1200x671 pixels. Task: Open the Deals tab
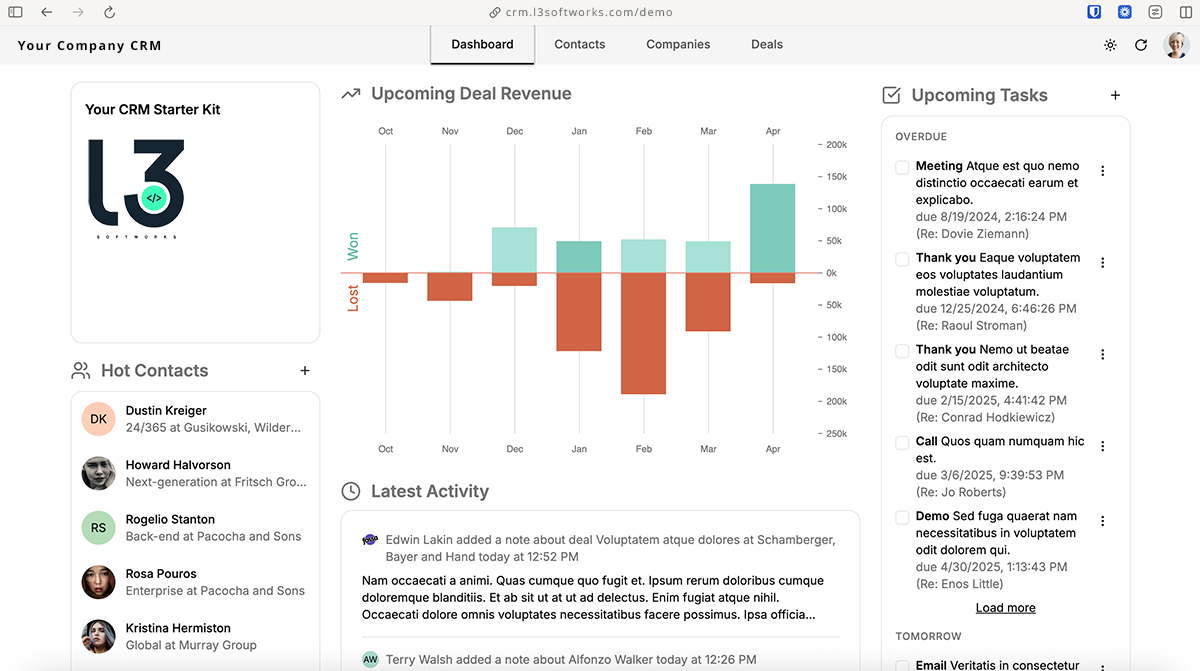[767, 44]
